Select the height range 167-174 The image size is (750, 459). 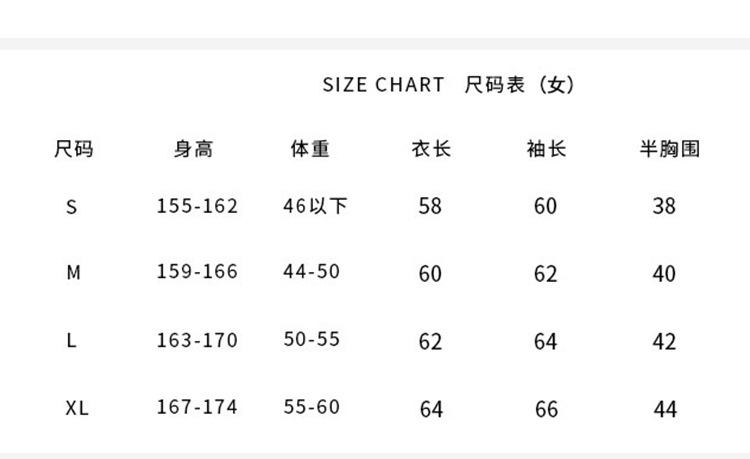point(197,407)
